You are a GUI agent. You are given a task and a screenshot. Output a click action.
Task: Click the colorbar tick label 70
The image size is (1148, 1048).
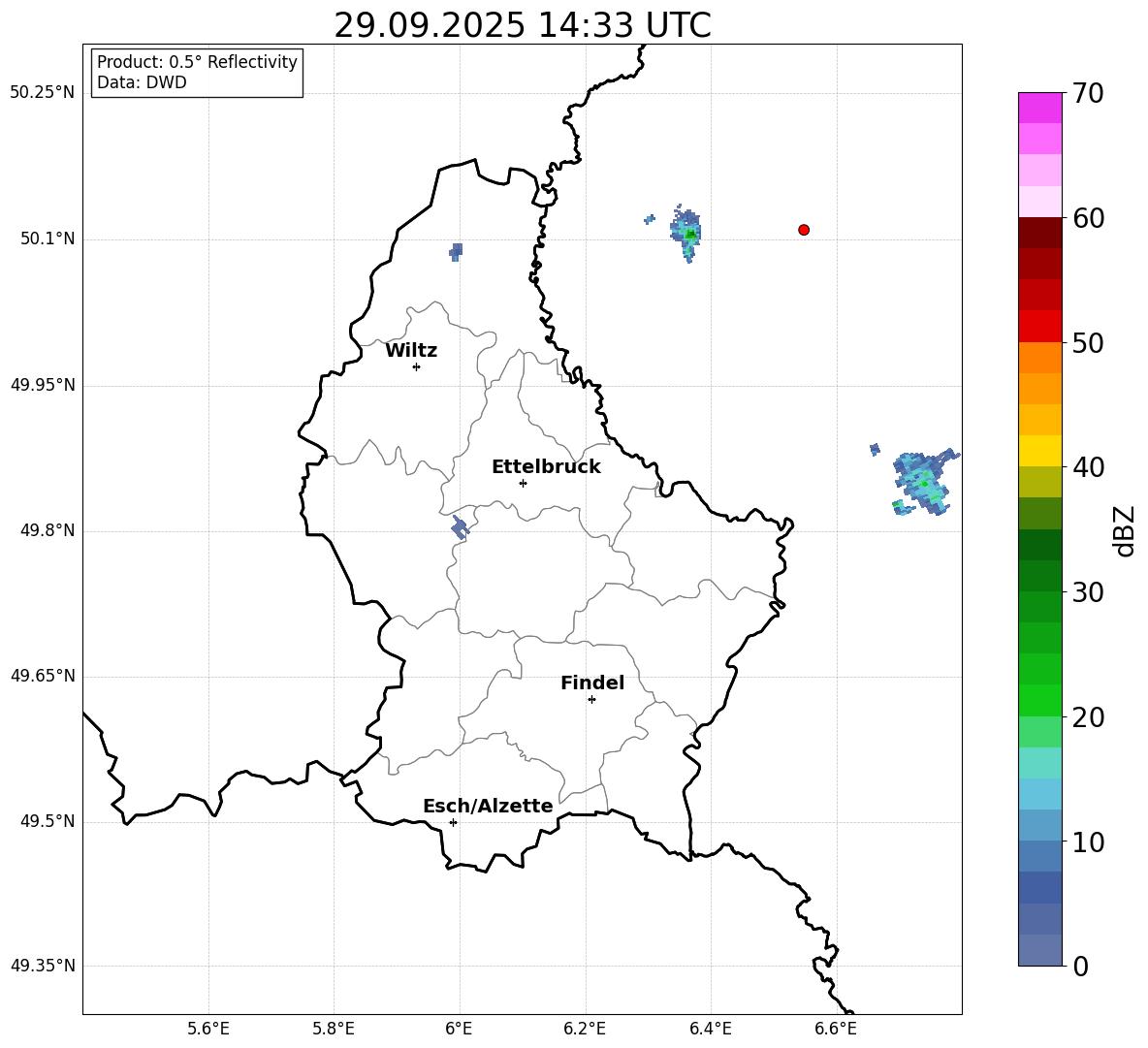[1088, 93]
